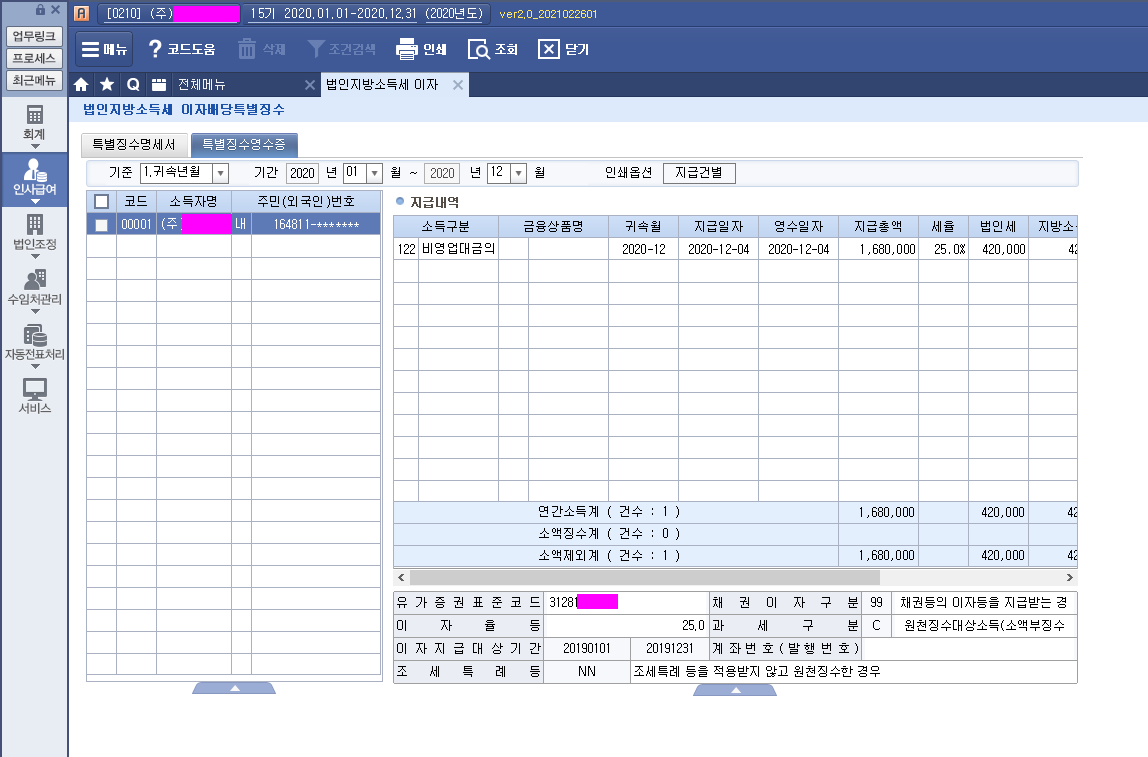Open the 자동전표처리 sidebar module

pyautogui.click(x=35, y=343)
